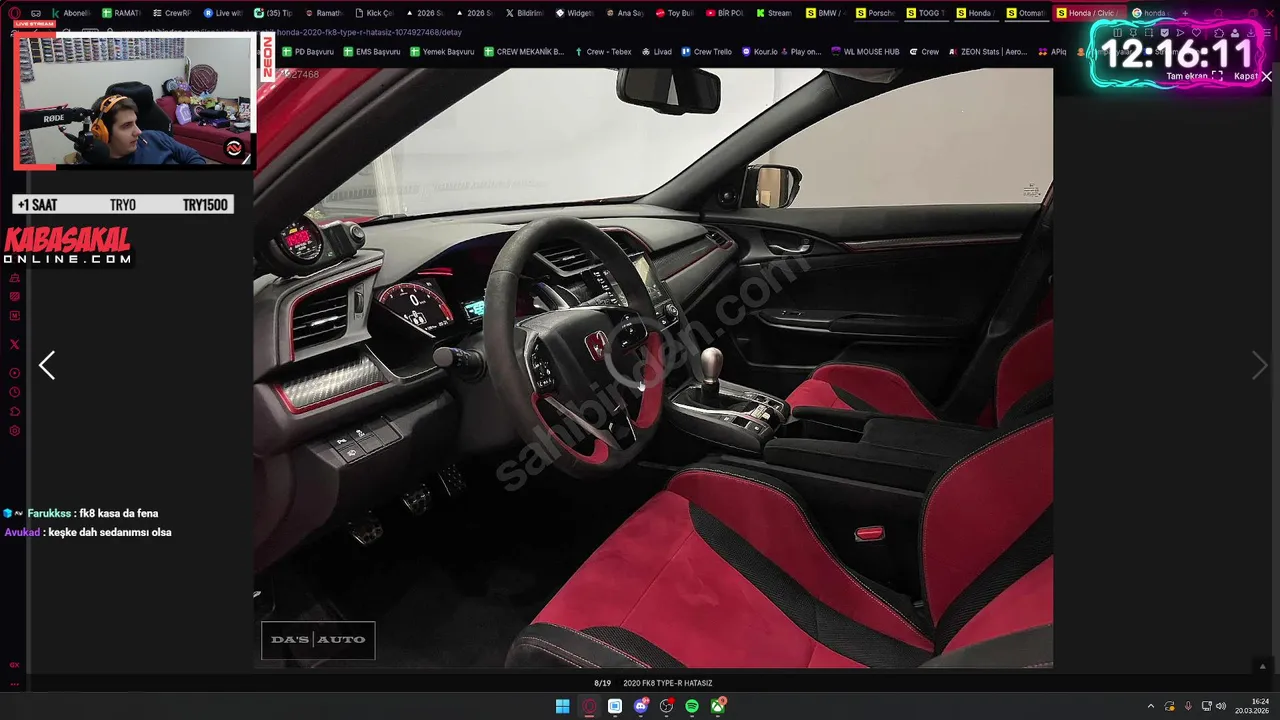1280x720 pixels.
Task: Enter fullscreen with Tam ekran
Action: [x=1194, y=76]
